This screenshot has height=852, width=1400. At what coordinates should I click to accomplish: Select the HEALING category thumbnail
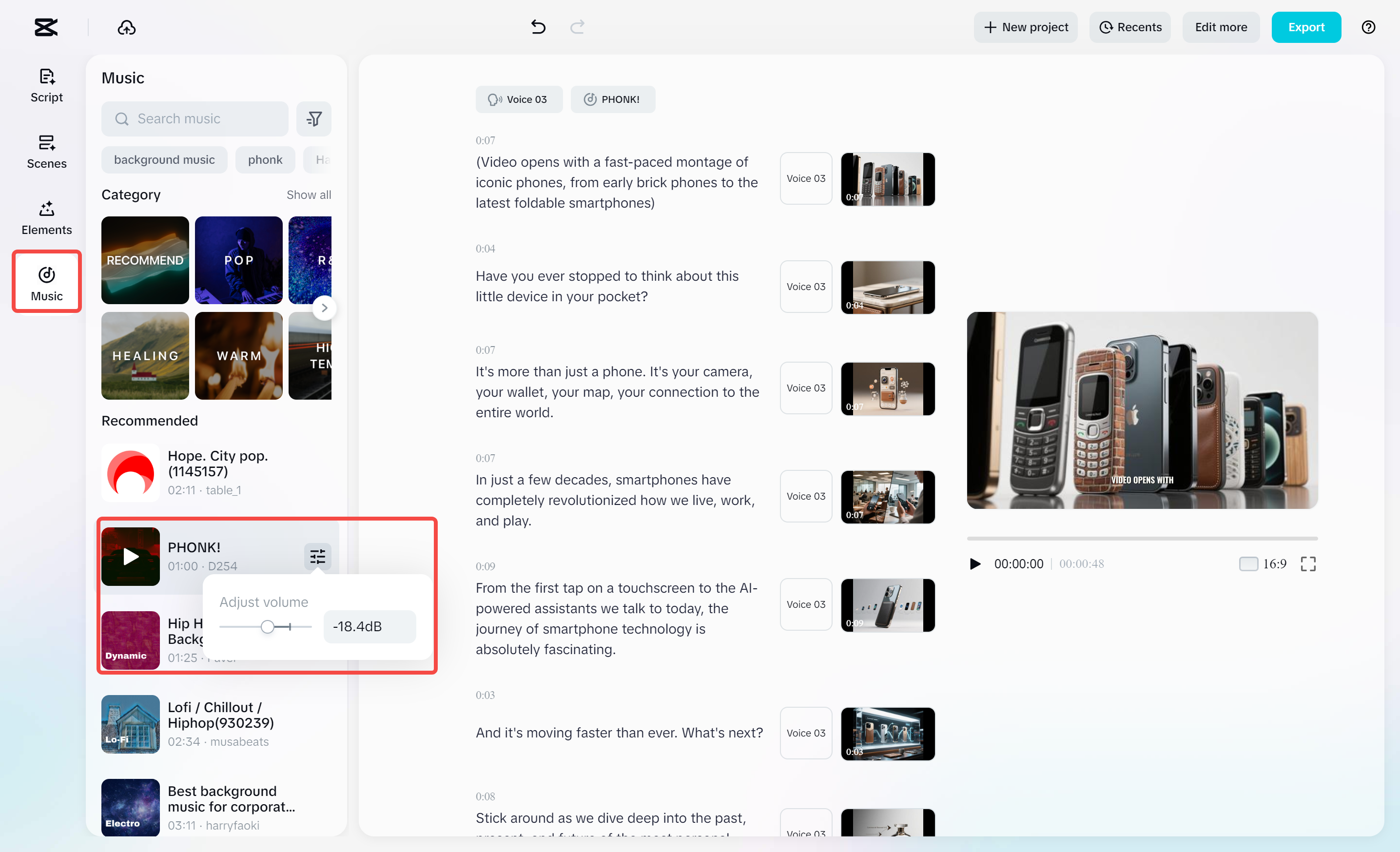(x=145, y=355)
